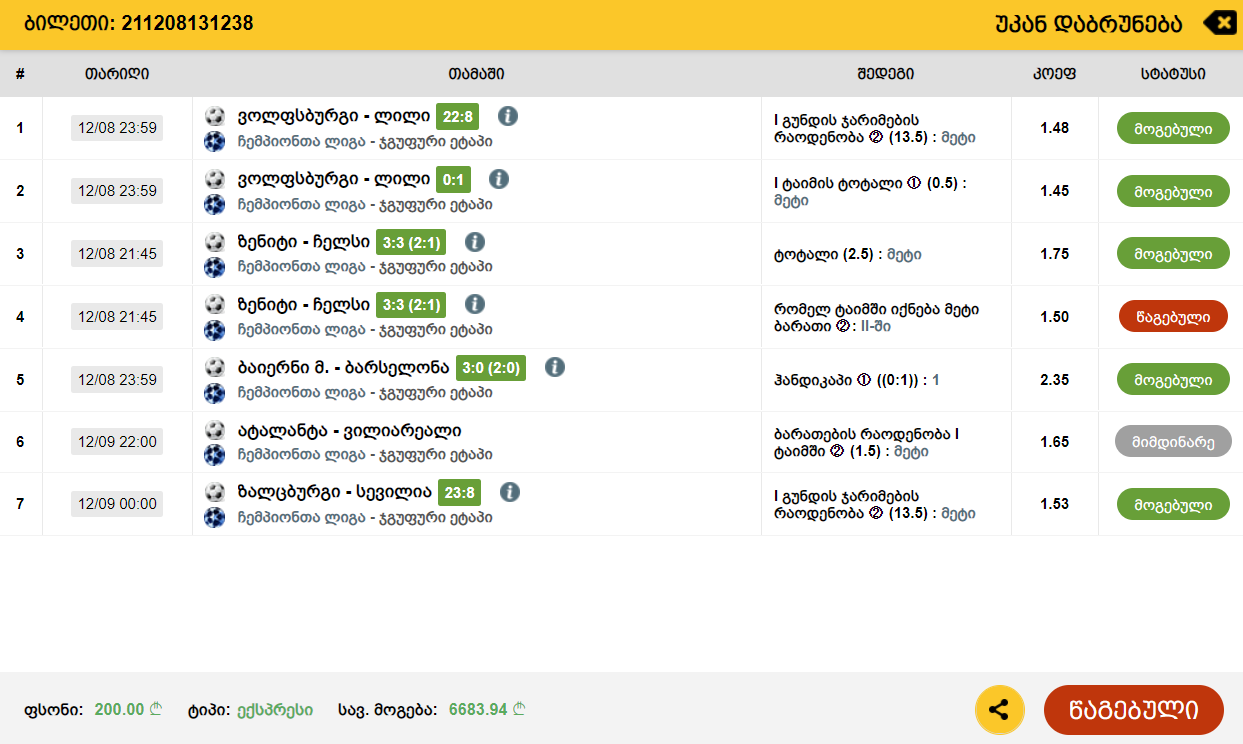Click the soccer ball icon beside ზალცბურგი - სევილია
Viewport: 1243px width, 744px height.
coord(214,492)
